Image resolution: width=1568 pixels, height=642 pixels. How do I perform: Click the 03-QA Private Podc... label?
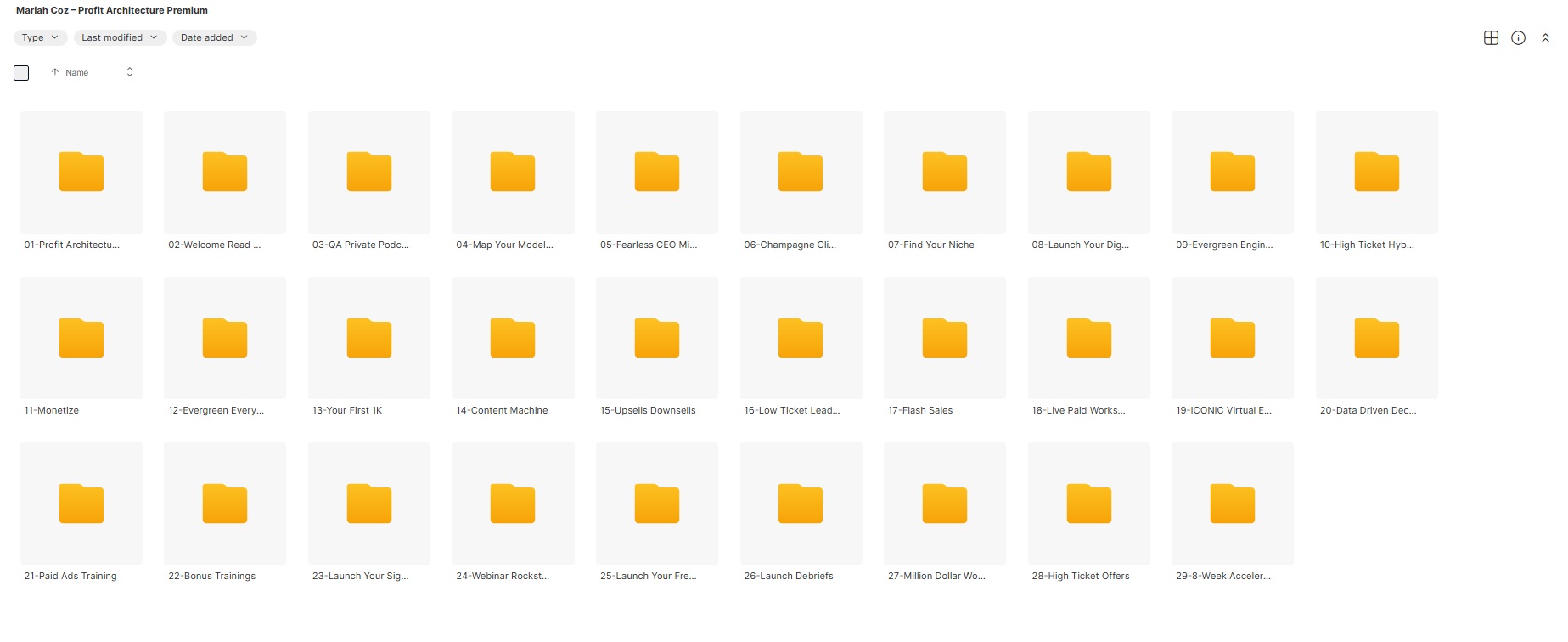361,245
